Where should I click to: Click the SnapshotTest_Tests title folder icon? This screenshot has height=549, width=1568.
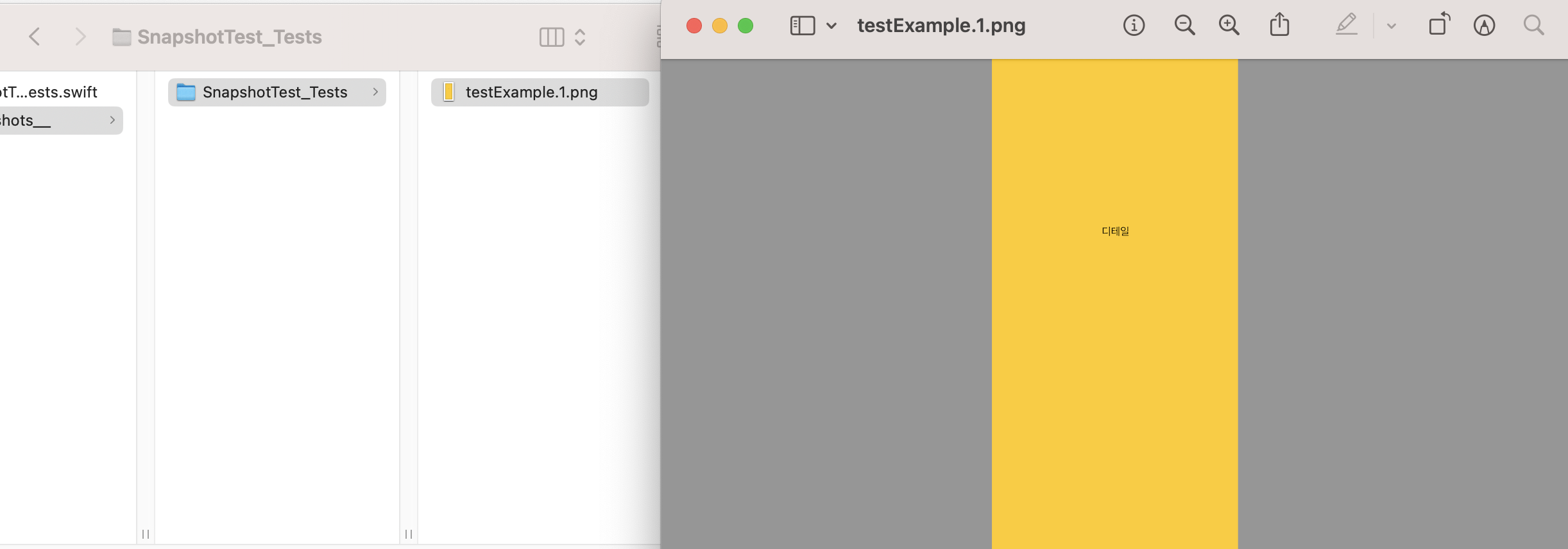point(121,37)
